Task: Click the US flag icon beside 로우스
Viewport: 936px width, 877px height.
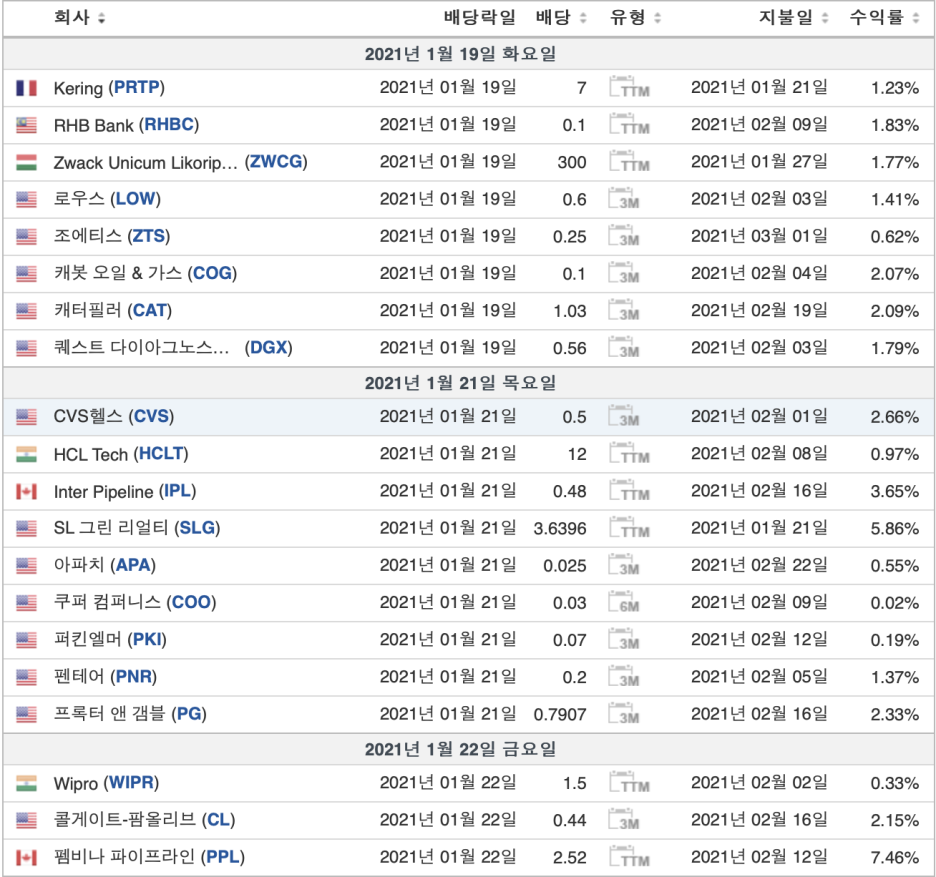Action: [x=26, y=199]
